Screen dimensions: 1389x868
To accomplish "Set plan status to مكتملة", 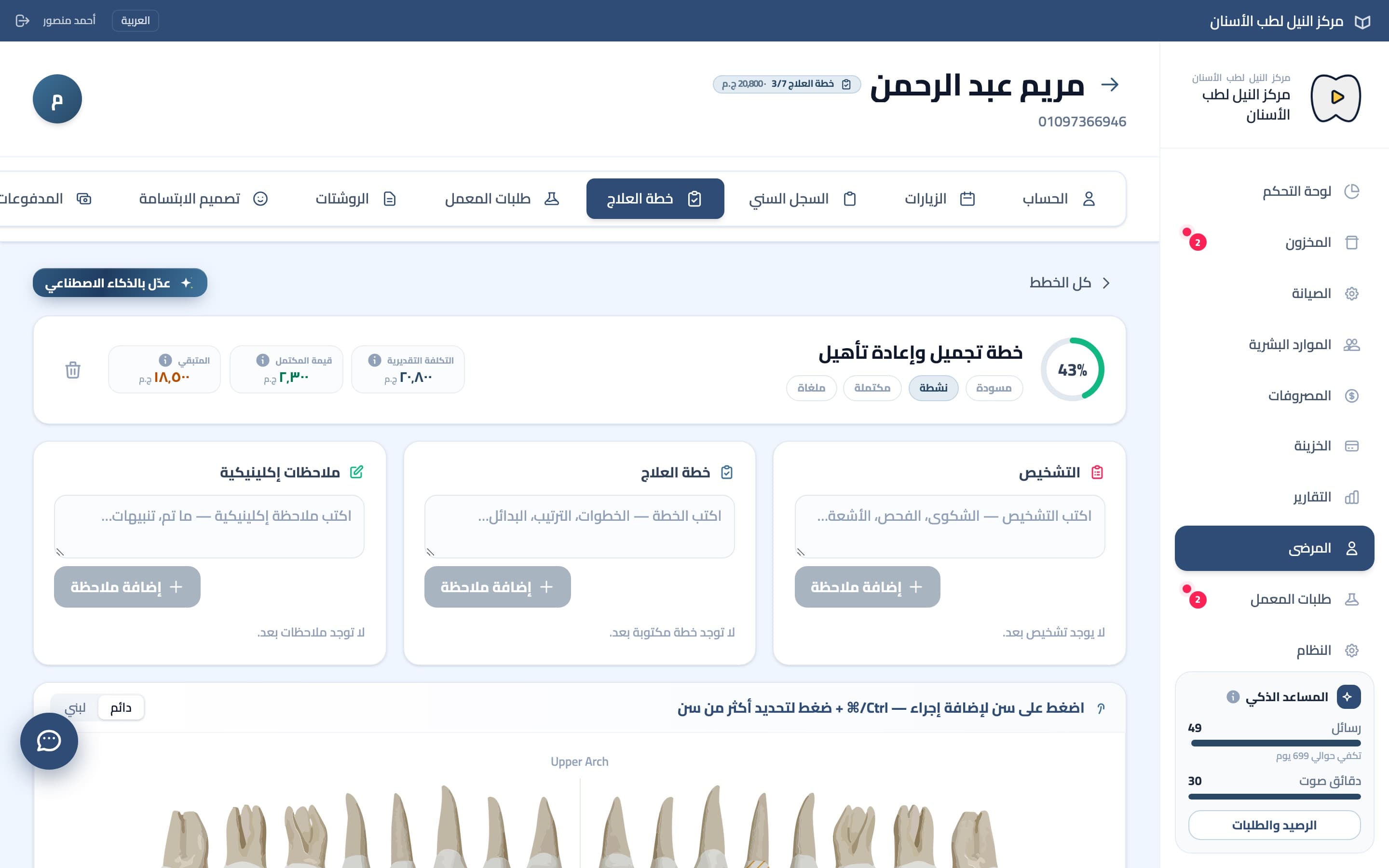I will (872, 388).
